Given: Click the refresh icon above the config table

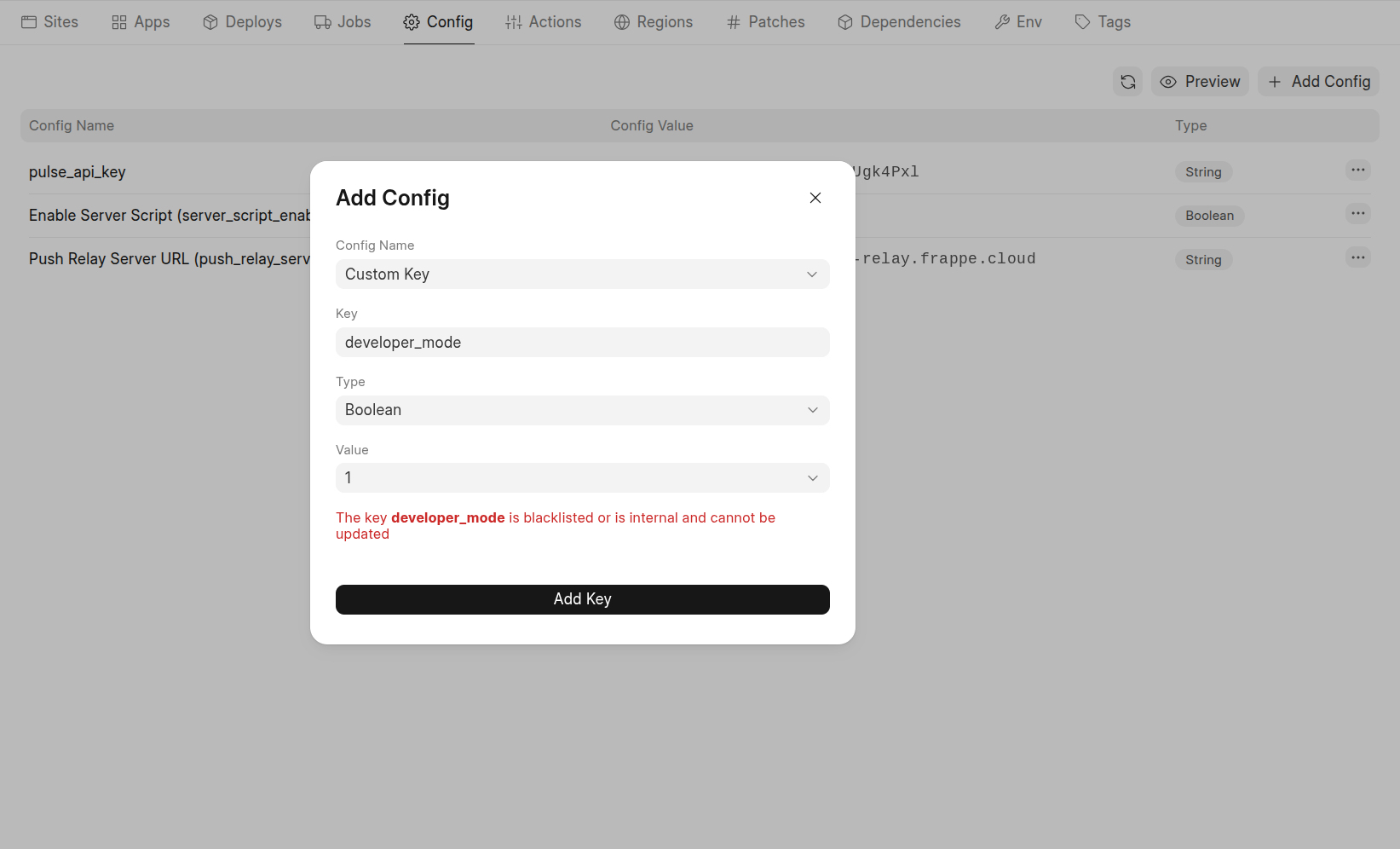Looking at the screenshot, I should (x=1127, y=81).
